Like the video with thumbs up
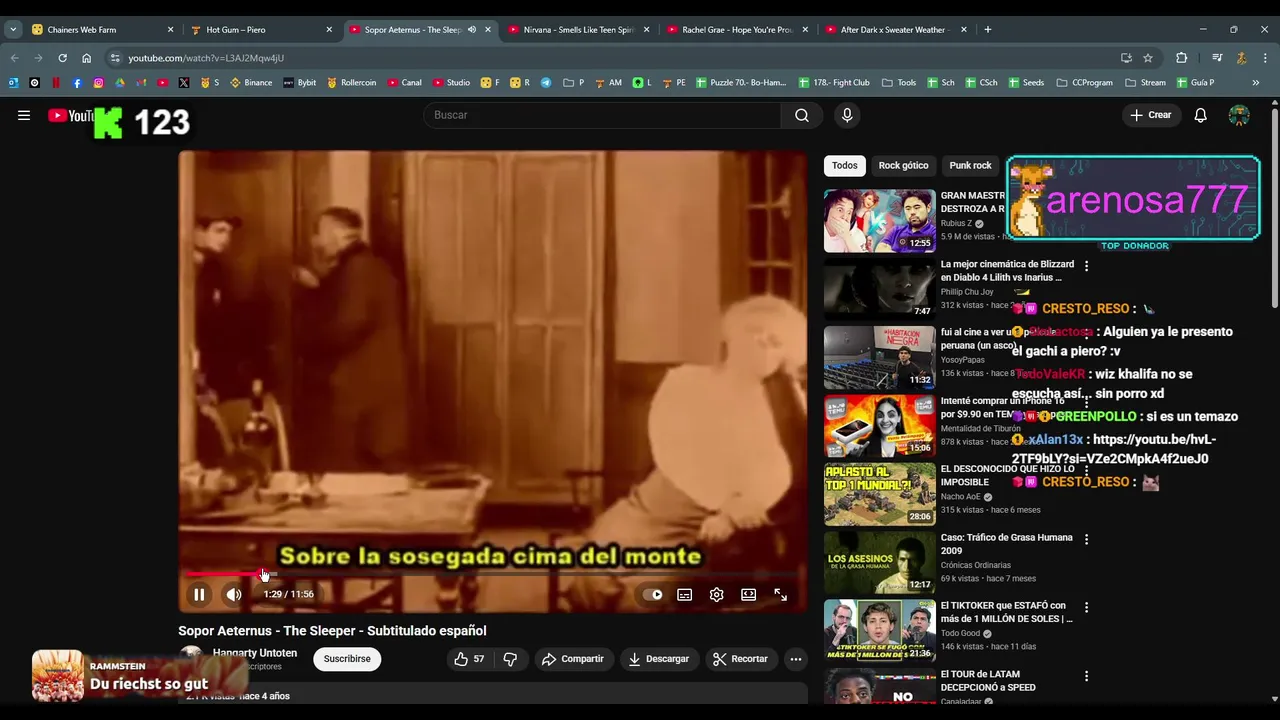Screen dimensions: 1280x720 pos(469,659)
